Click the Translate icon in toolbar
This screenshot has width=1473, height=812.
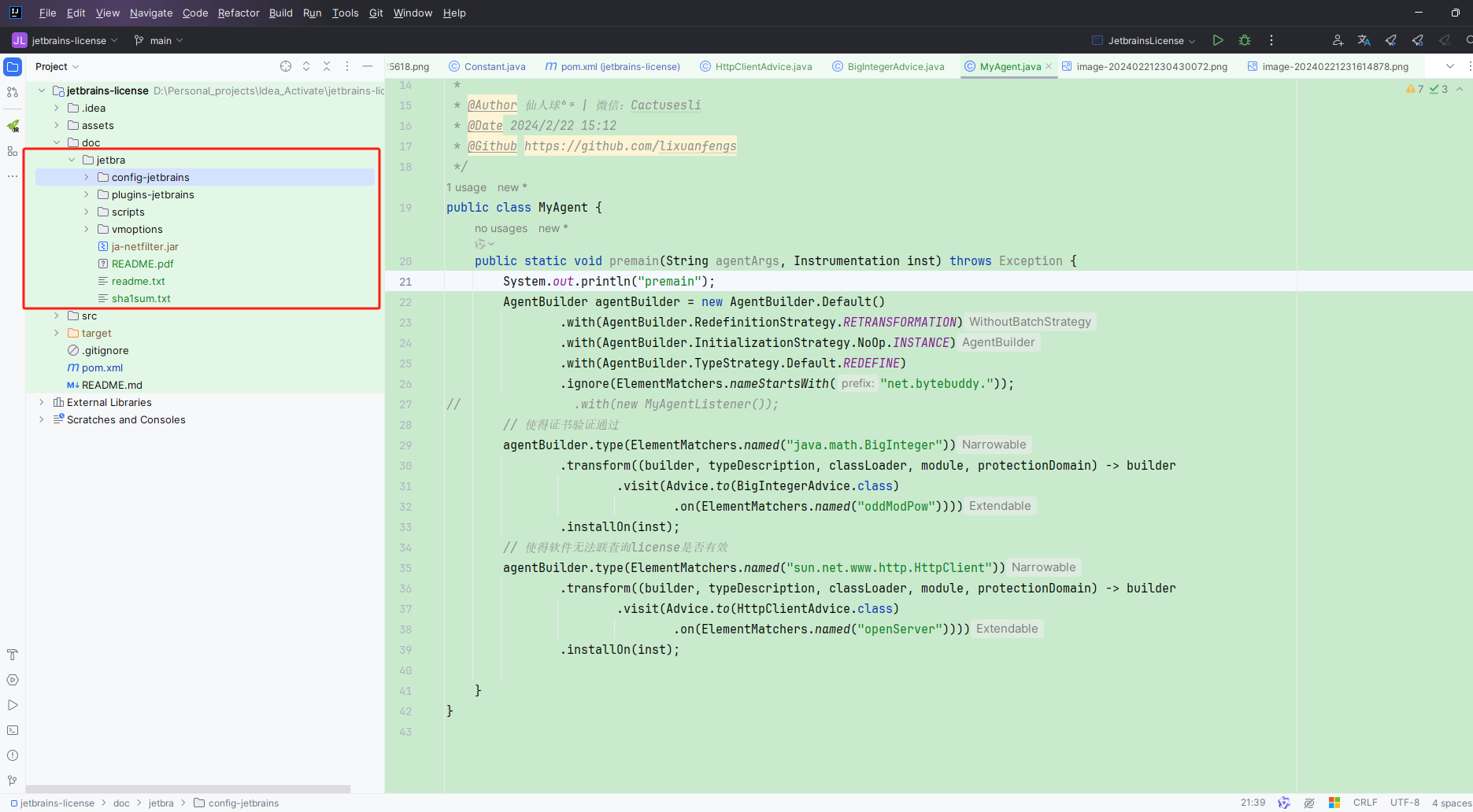click(1364, 40)
